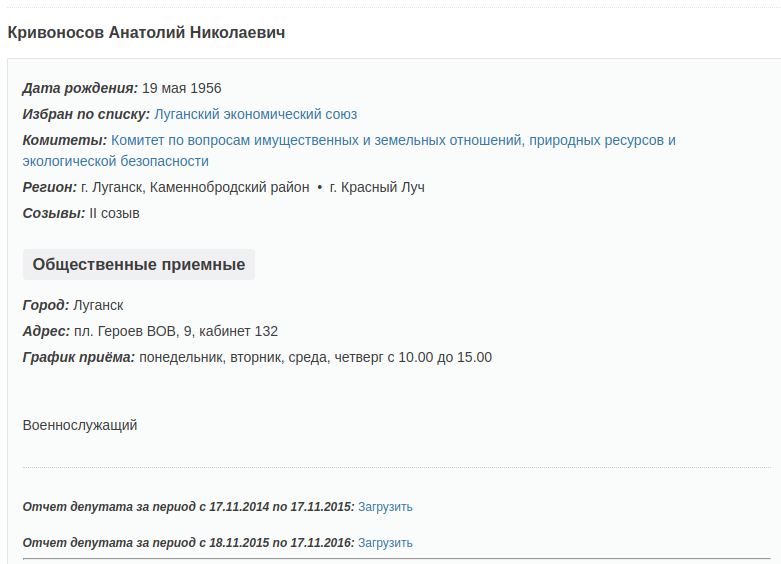The width and height of the screenshot is (781, 564).
Task: Click the Общественные приемные section header
Action: point(139,265)
